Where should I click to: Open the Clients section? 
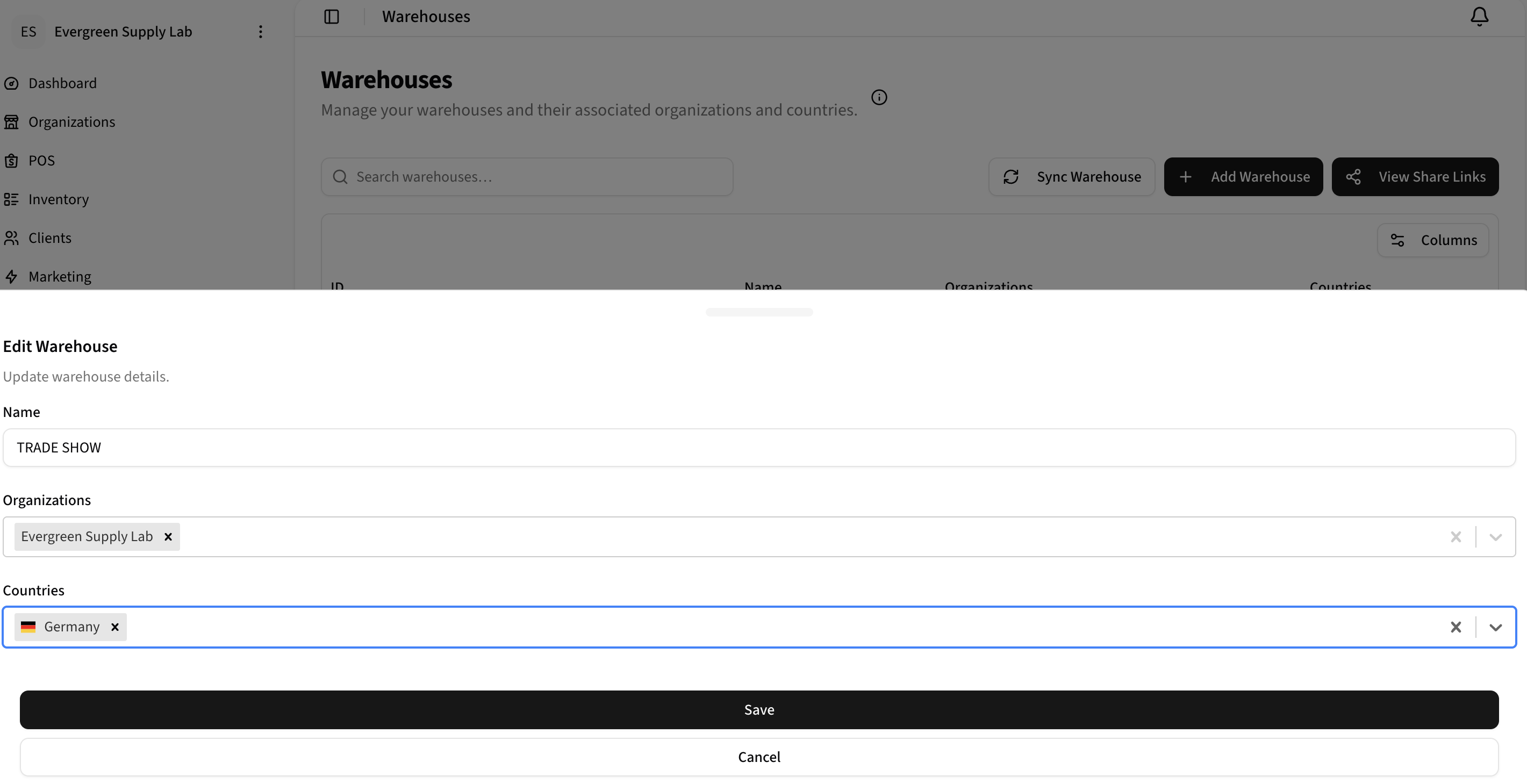[x=50, y=238]
